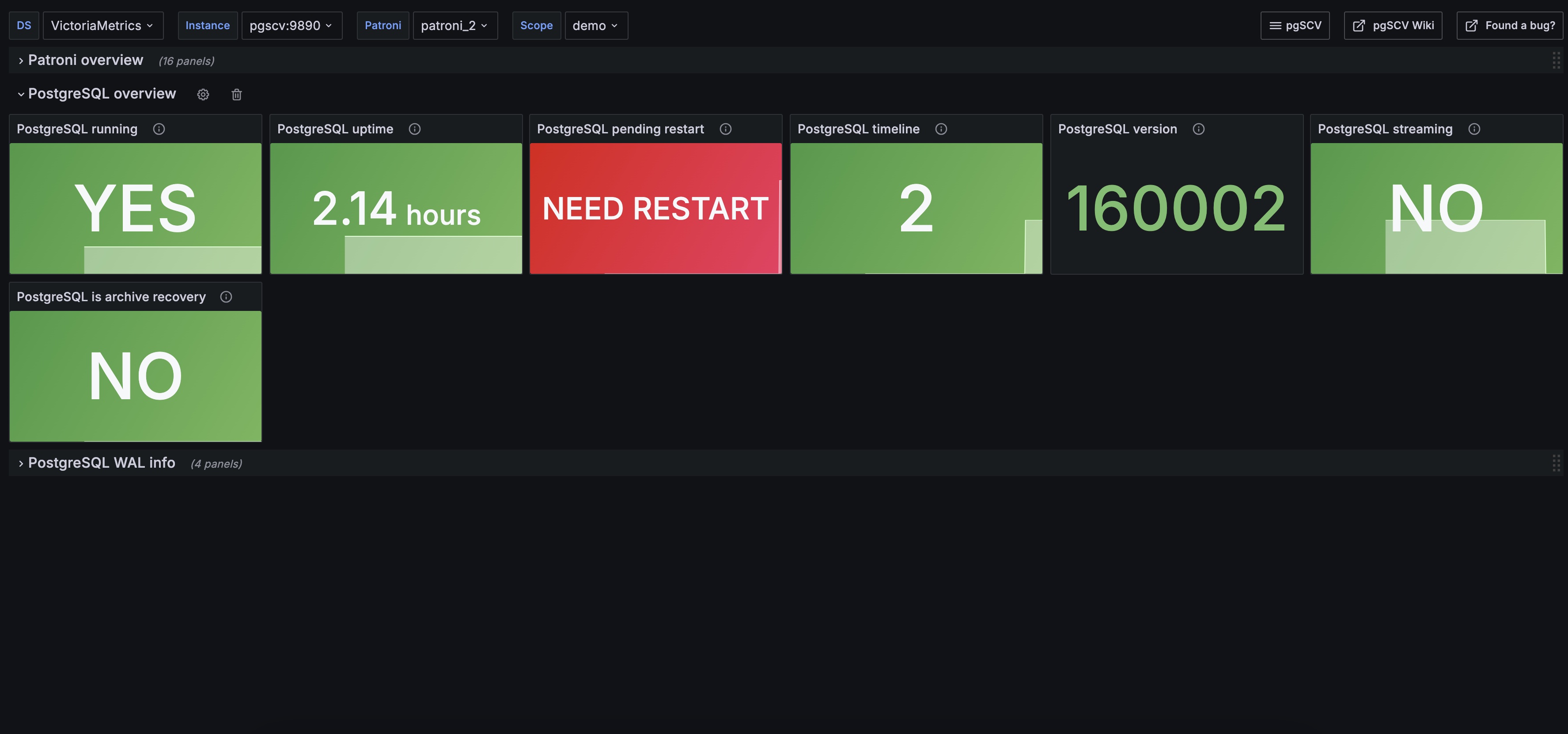The height and width of the screenshot is (734, 1568).
Task: Open the patroni_2 dropdown selector
Action: click(x=454, y=26)
